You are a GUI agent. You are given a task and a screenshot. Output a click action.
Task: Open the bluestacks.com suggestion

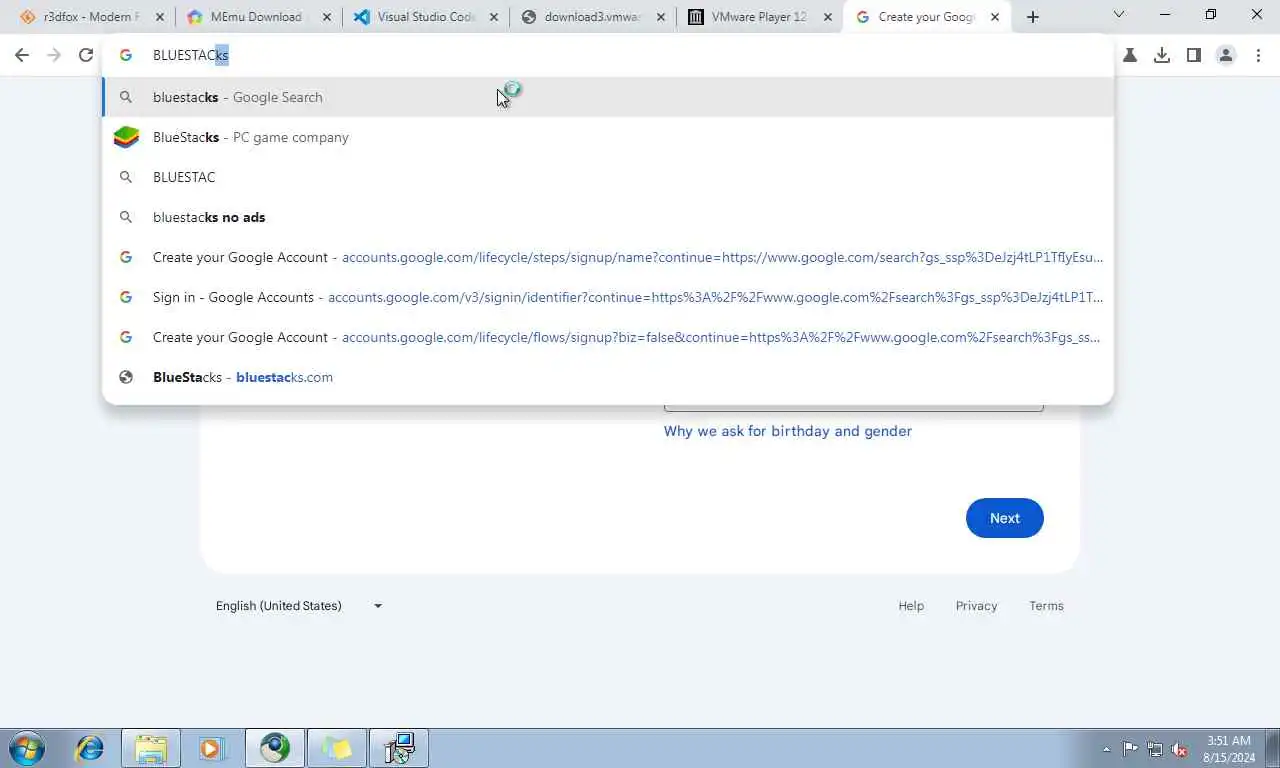tap(608, 377)
